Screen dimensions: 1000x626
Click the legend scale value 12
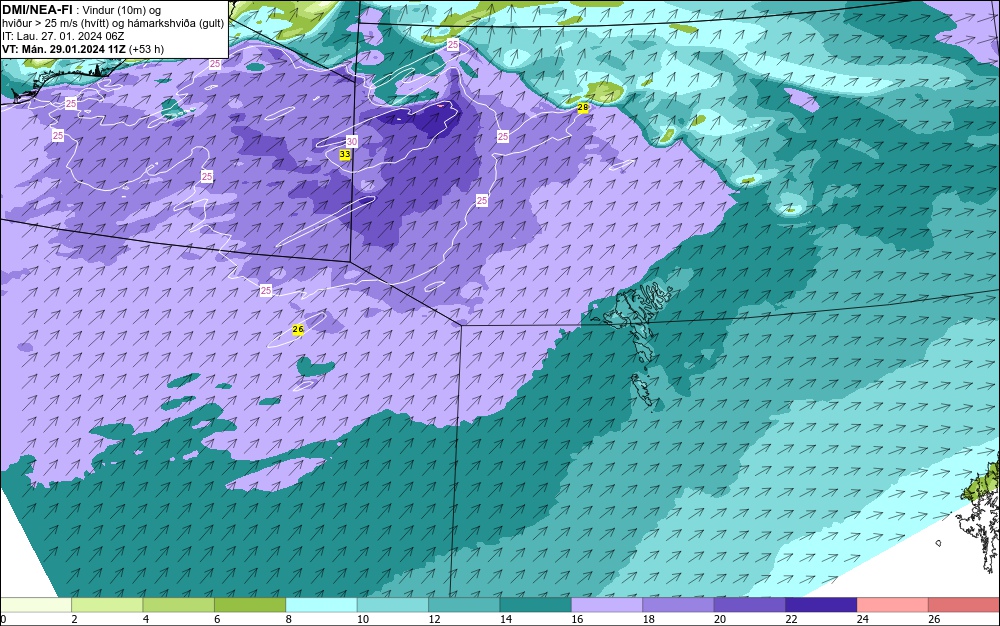coord(434,619)
